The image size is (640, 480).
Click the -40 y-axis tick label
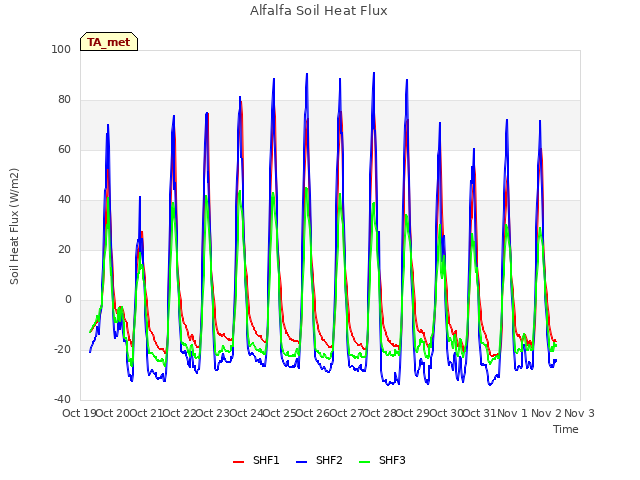(x=62, y=399)
